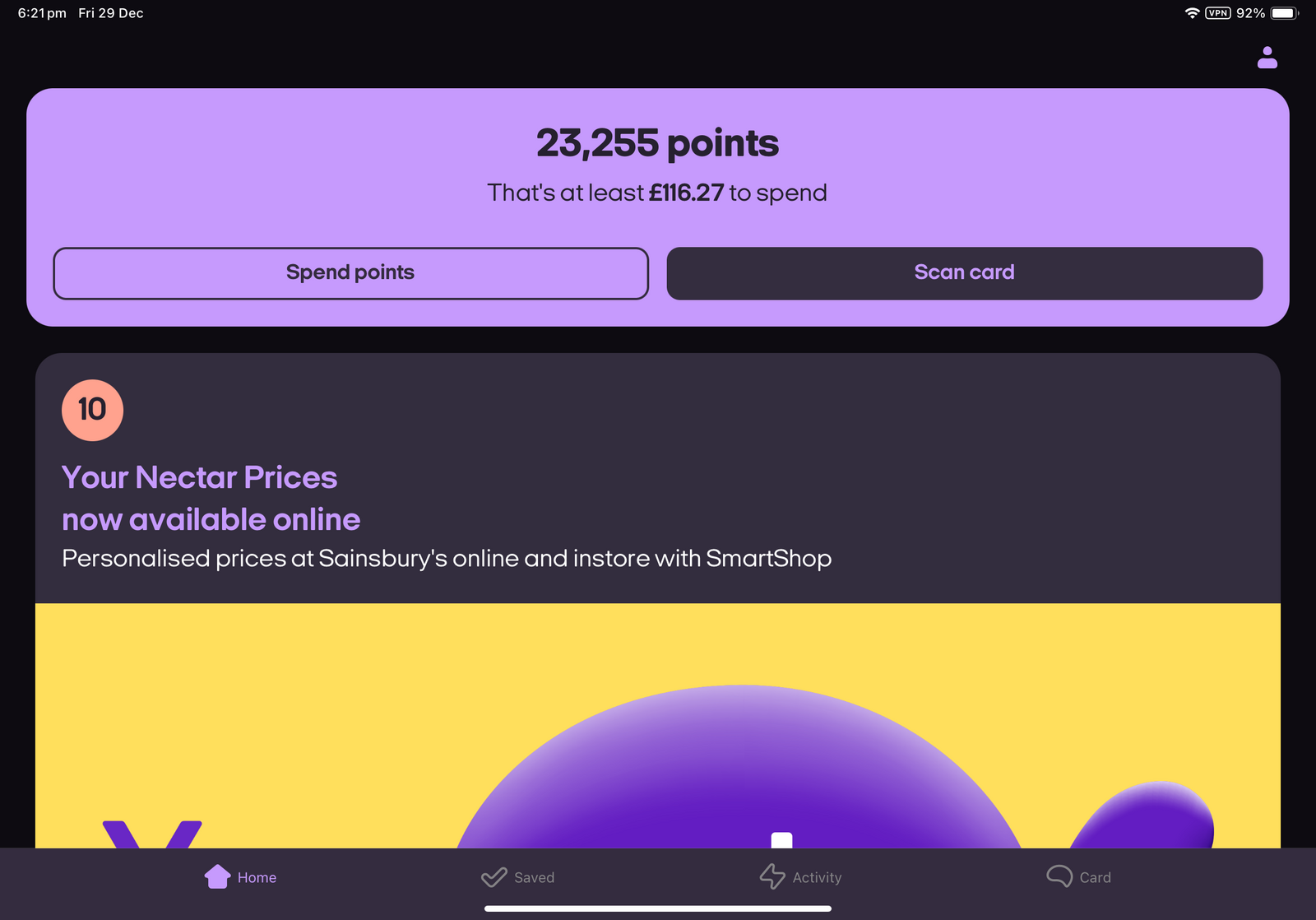Switch to the Saved tab label
Viewport: 1316px width, 920px height.
coord(534,878)
